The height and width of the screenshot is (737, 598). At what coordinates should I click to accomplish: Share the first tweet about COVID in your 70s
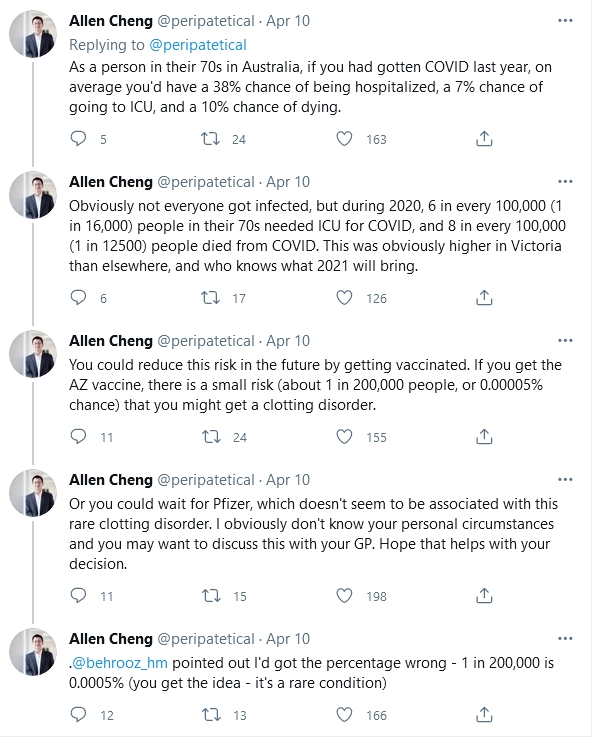point(484,139)
